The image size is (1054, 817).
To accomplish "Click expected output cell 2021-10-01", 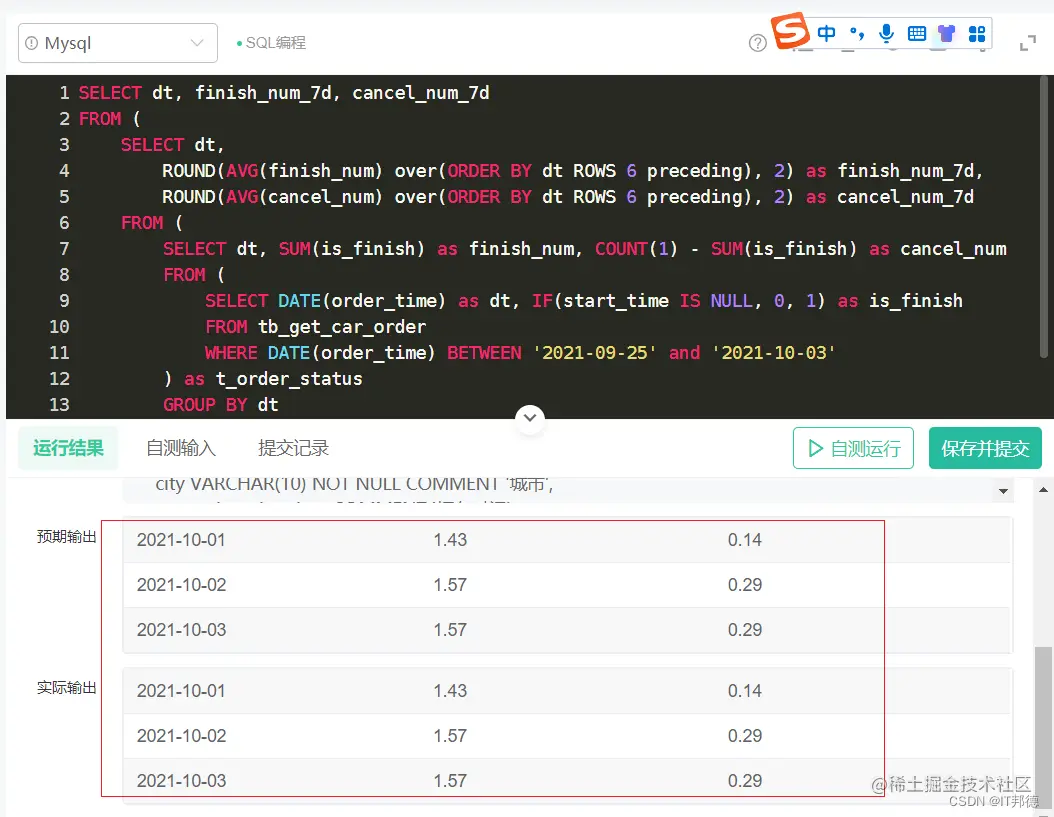I will 181,540.
